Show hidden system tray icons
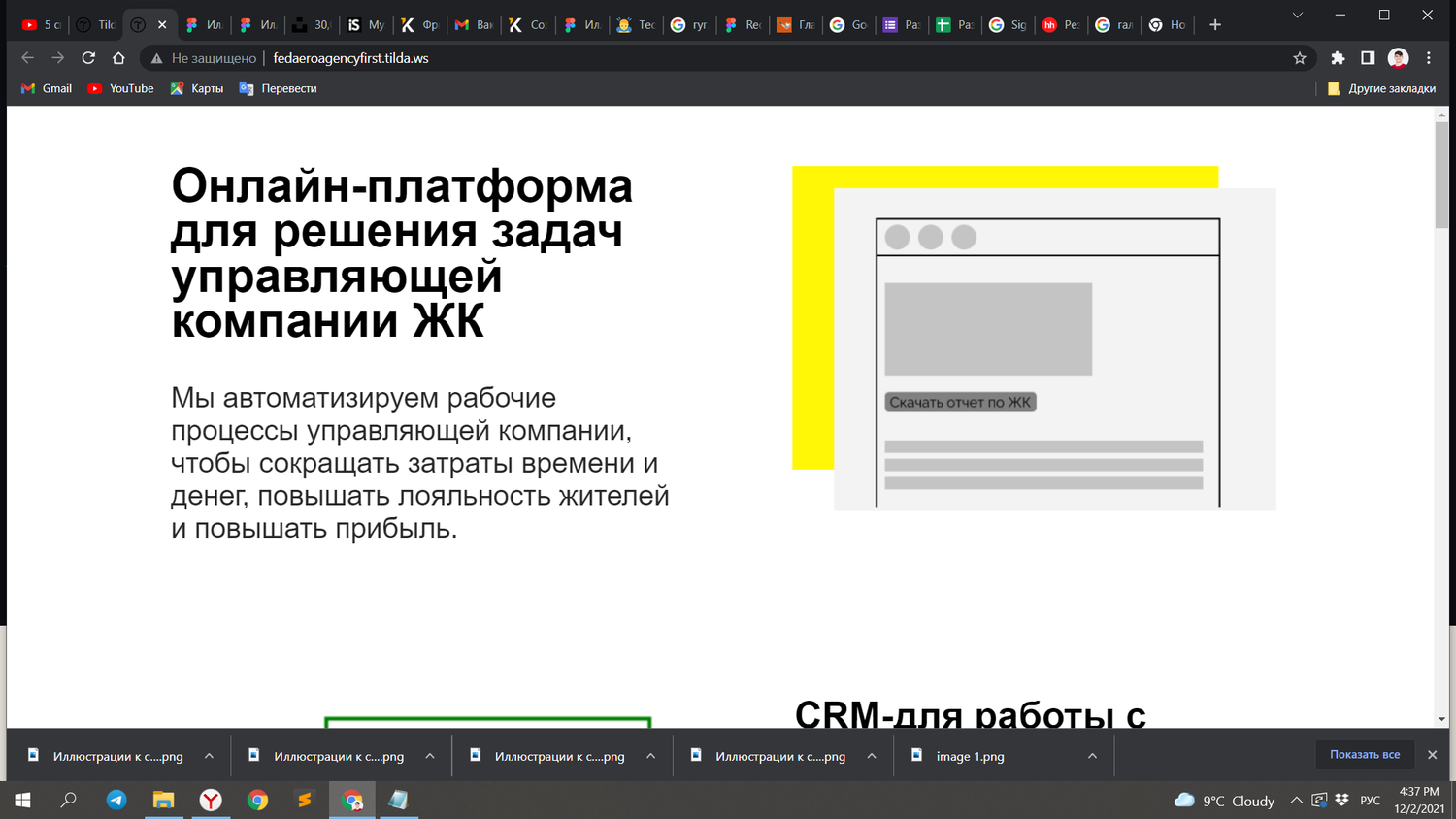 tap(1296, 801)
